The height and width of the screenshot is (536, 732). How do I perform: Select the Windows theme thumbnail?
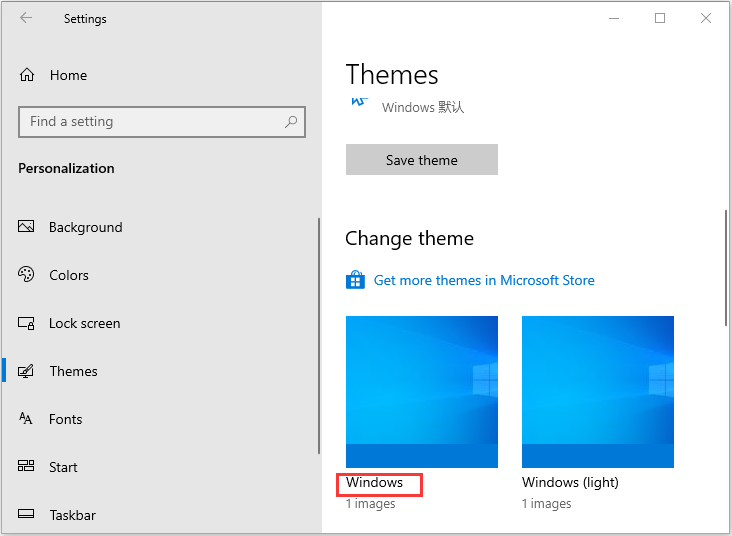click(422, 392)
